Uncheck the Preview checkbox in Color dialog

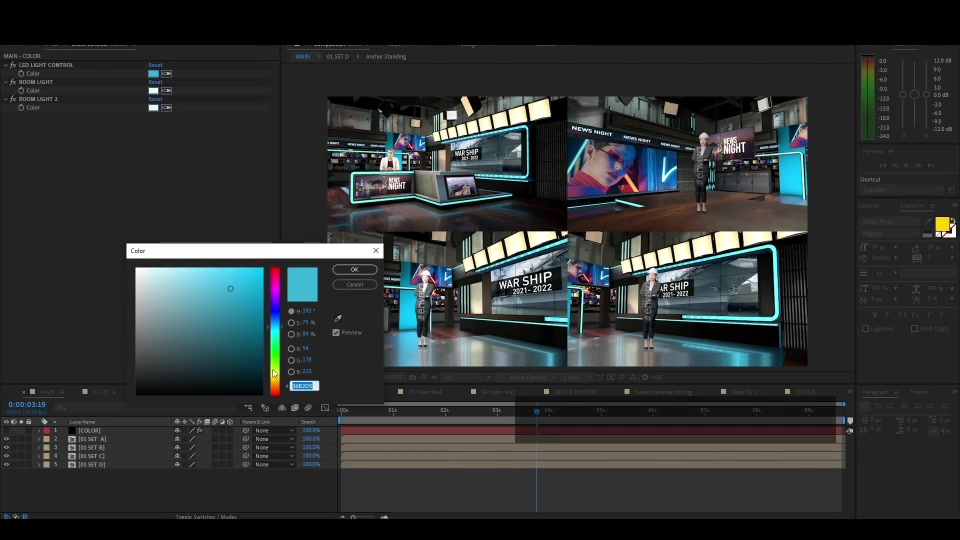click(336, 332)
